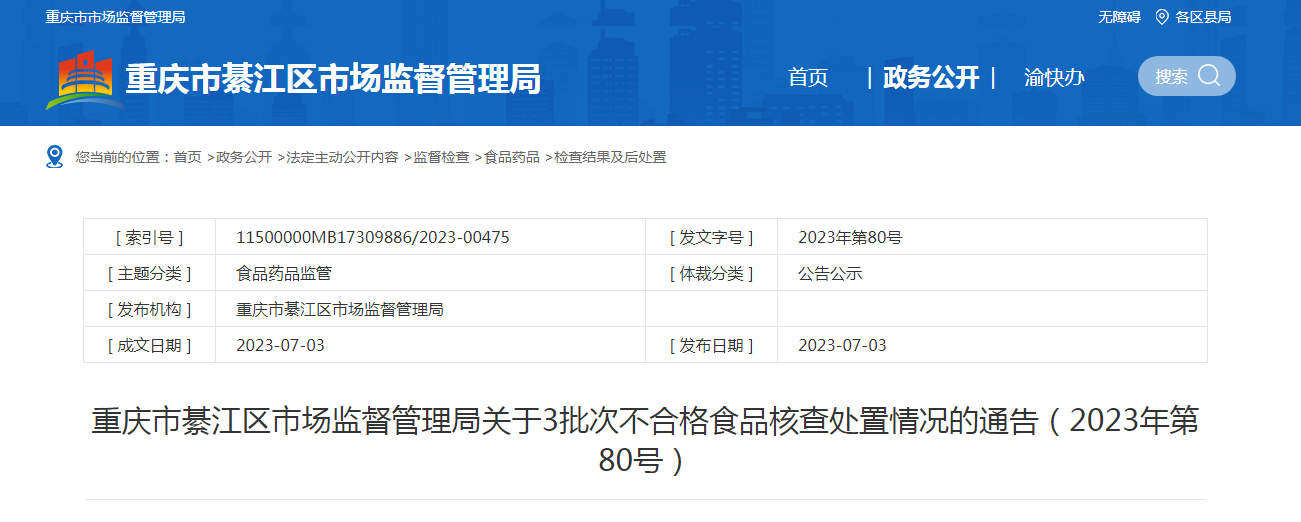This screenshot has width=1301, height=522.
Task: Click the breadcrumb location marker icon
Action: click(55, 156)
